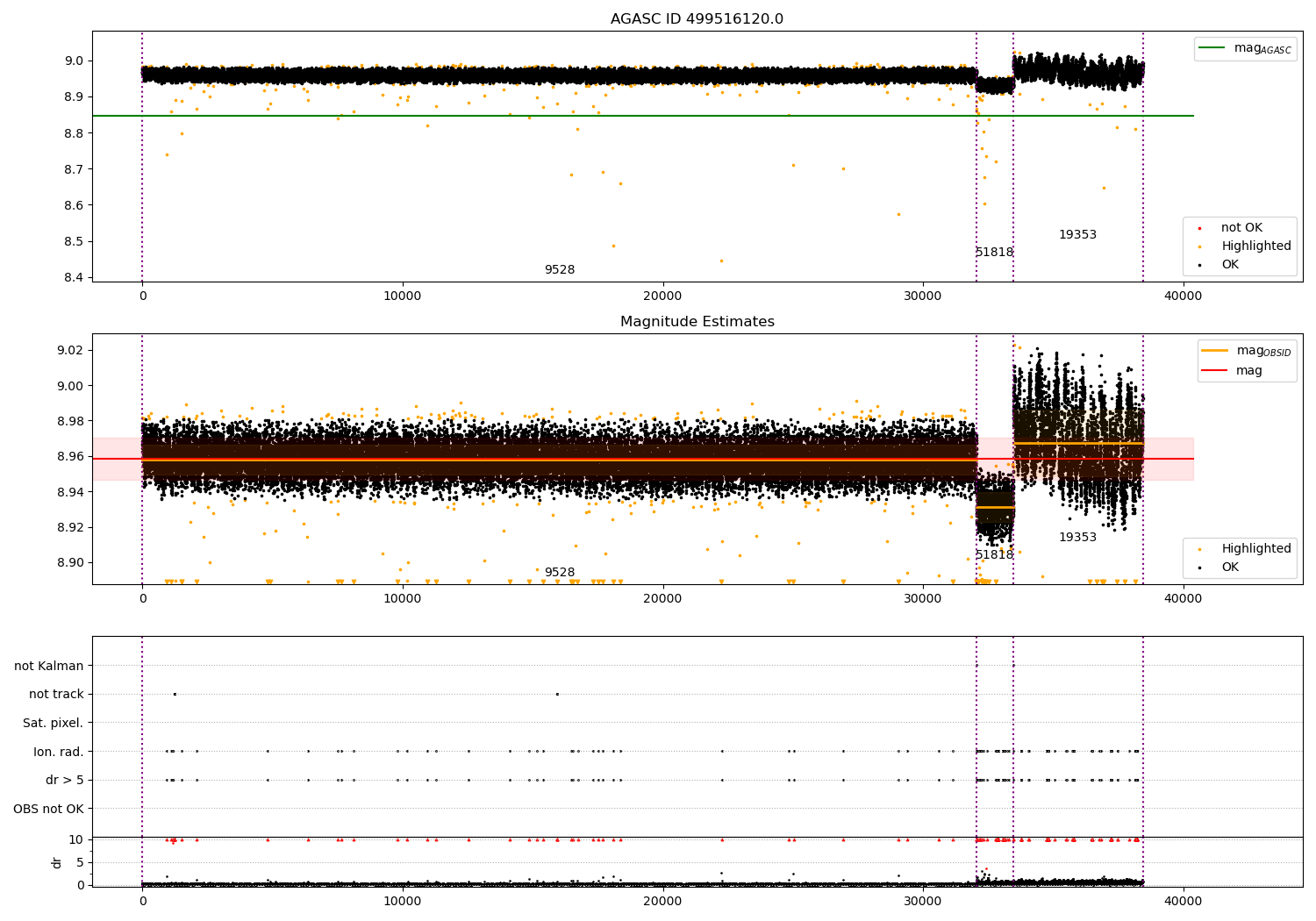The width and height of the screenshot is (1316, 921).
Task: Click the "Ion. rad." row label
Action: pos(59,752)
